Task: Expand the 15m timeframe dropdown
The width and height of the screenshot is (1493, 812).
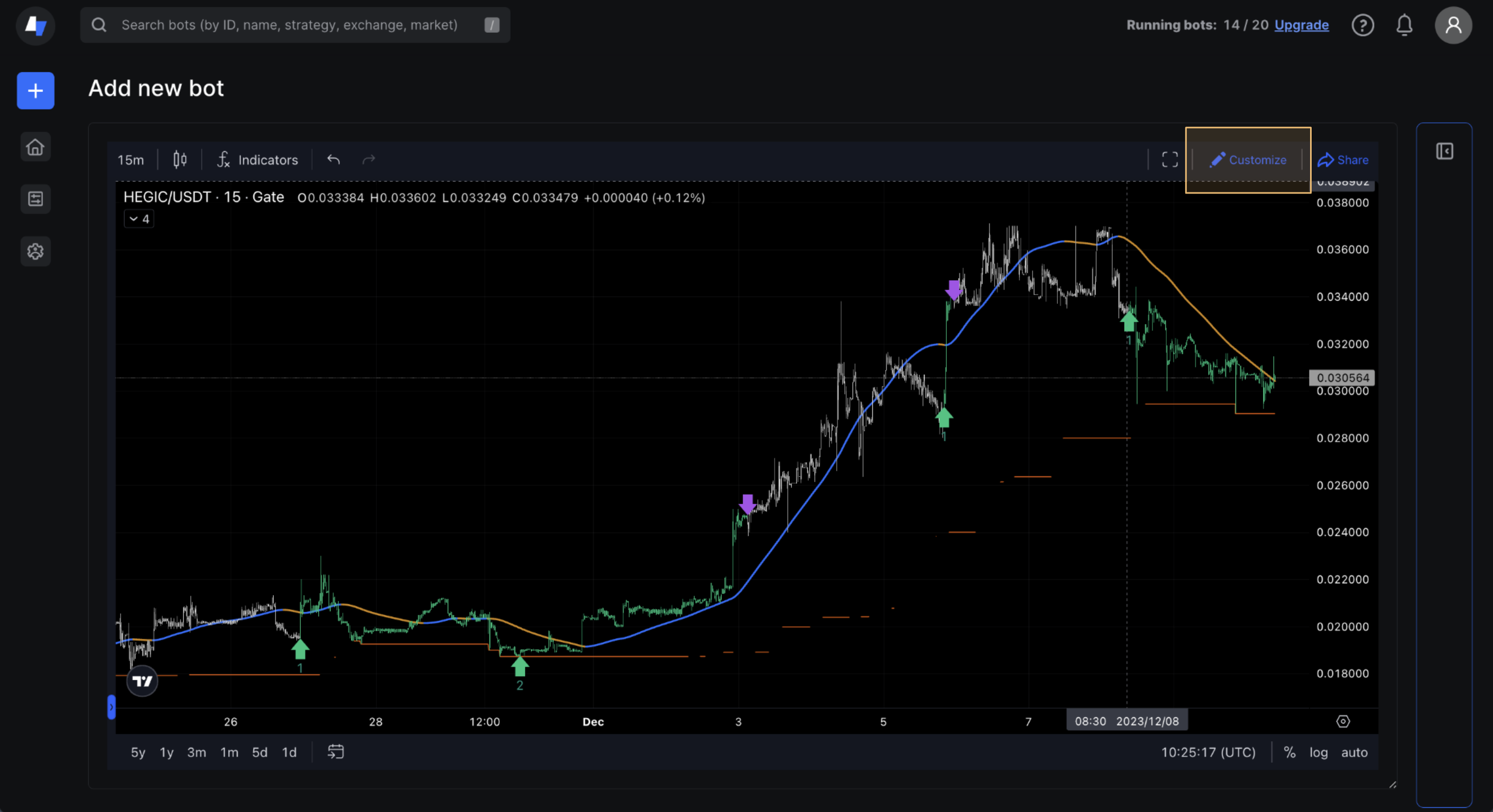Action: tap(131, 159)
